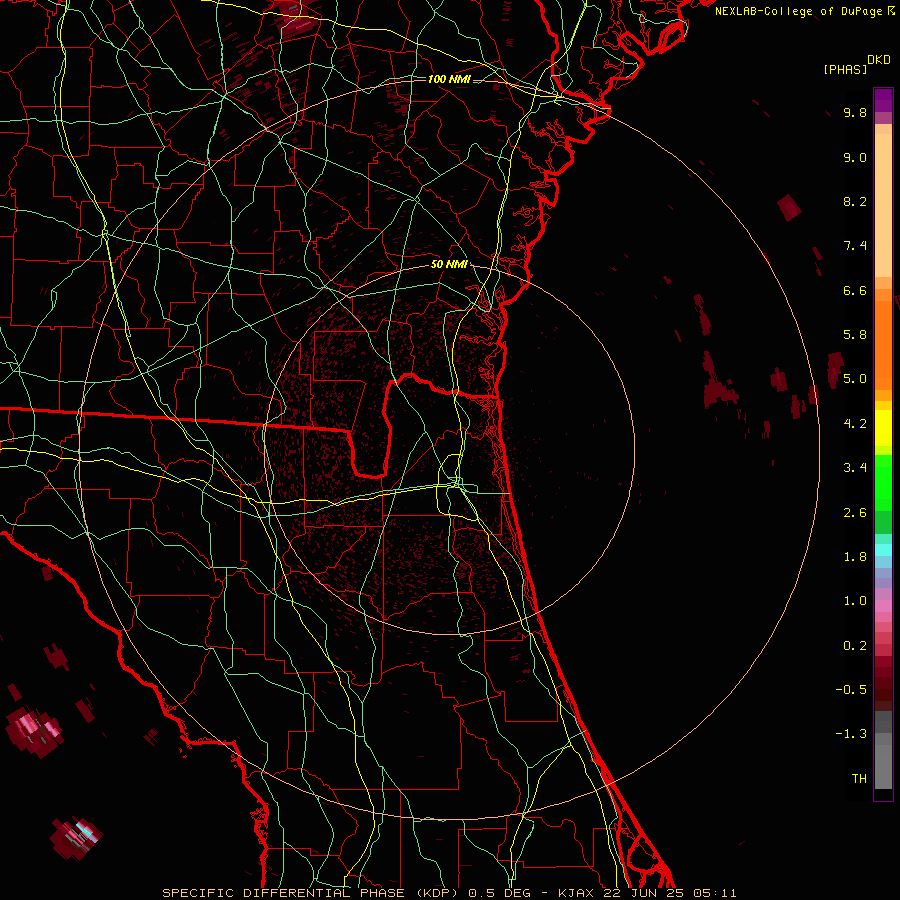
Task: Select the 9.0 value on color scale
Action: coord(855,157)
